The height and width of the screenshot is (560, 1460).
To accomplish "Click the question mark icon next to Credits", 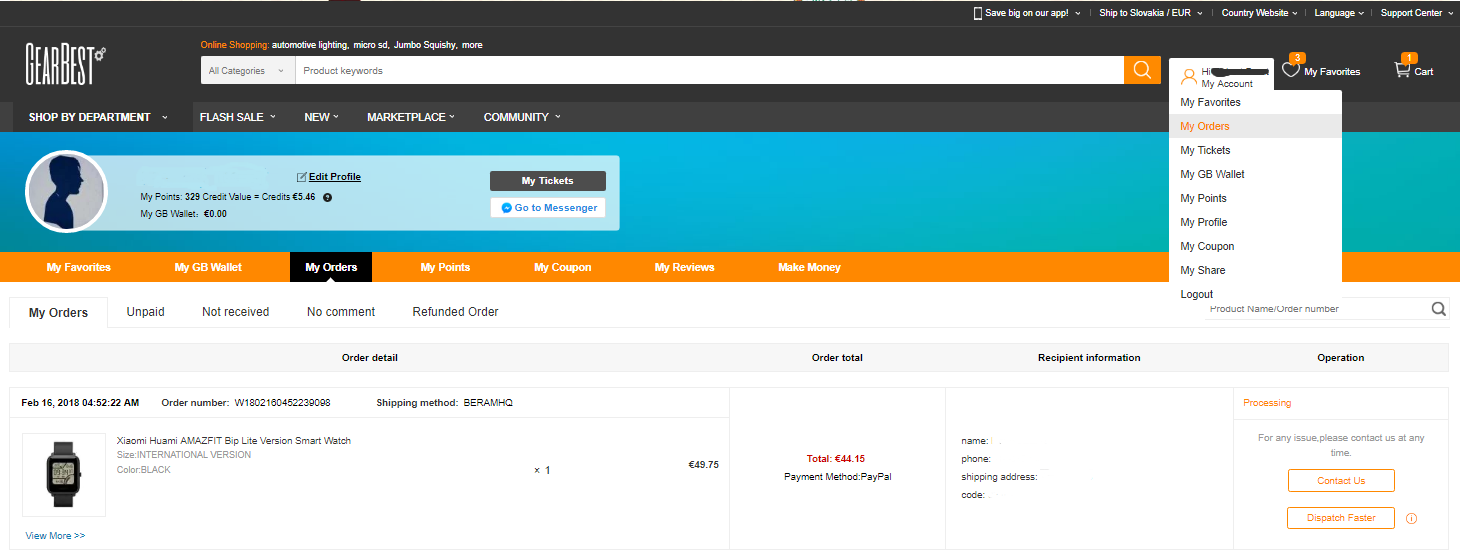I will (327, 197).
